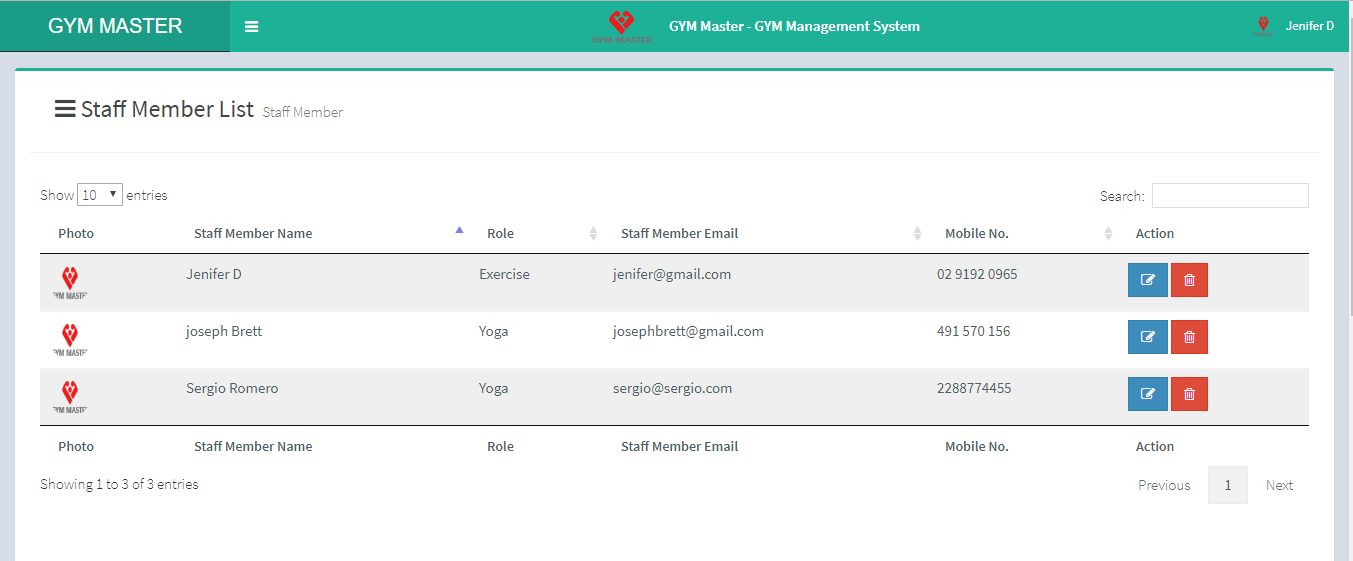
Task: Go to the Previous page of results
Action: [x=1163, y=485]
